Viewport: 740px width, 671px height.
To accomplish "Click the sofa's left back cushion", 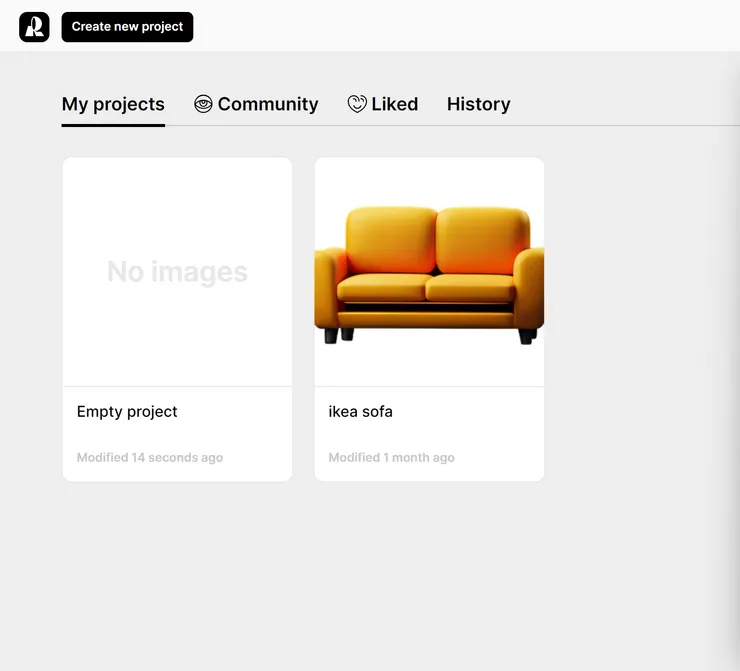I will coord(391,240).
